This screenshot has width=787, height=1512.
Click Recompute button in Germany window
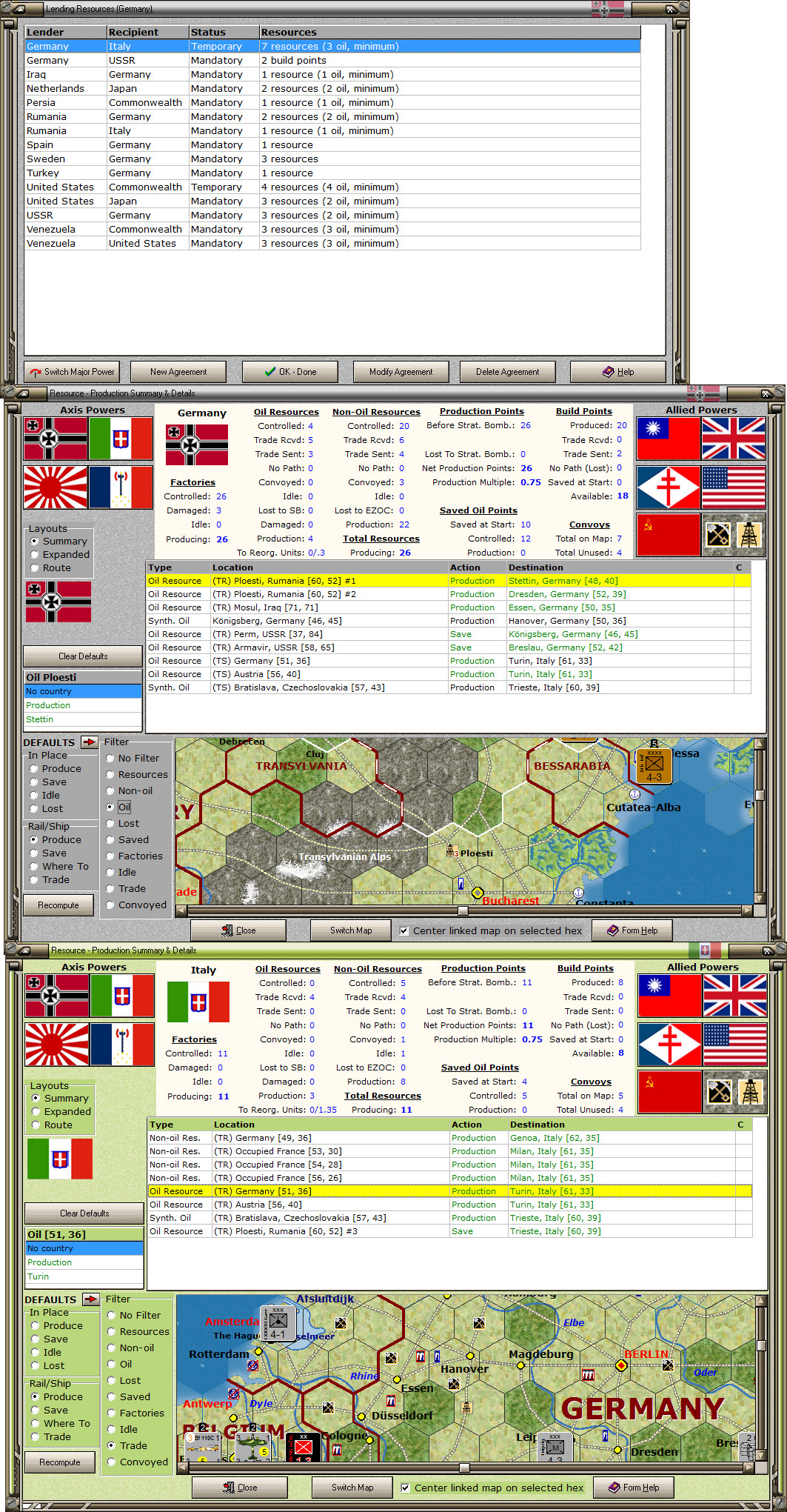(x=58, y=905)
